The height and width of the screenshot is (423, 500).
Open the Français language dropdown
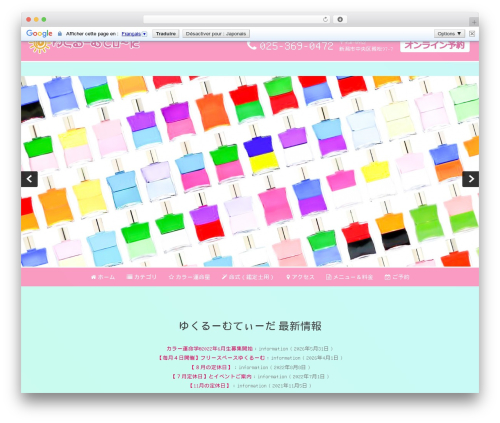(134, 34)
